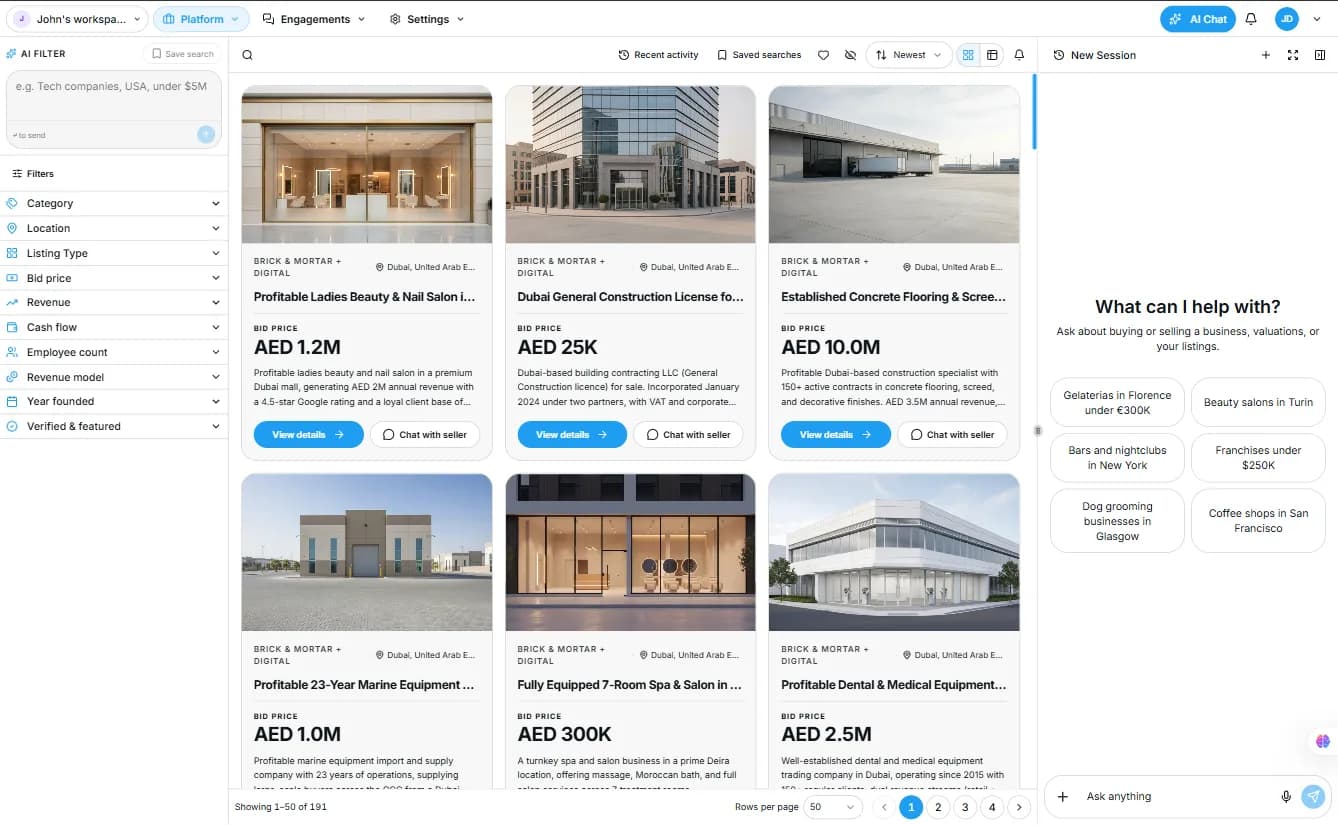Collapse the chat side panel icon

pyautogui.click(x=1320, y=55)
